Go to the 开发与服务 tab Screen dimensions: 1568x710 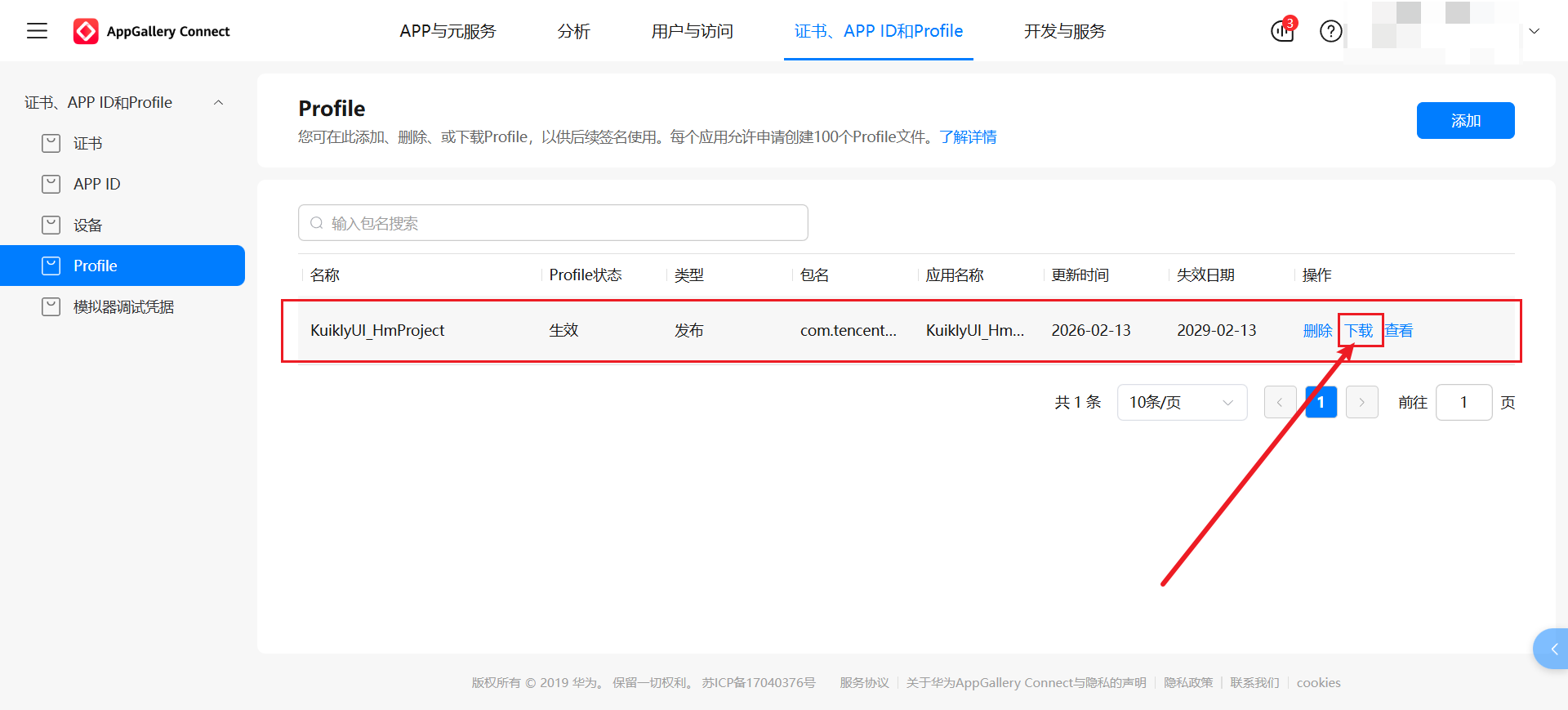click(1064, 31)
